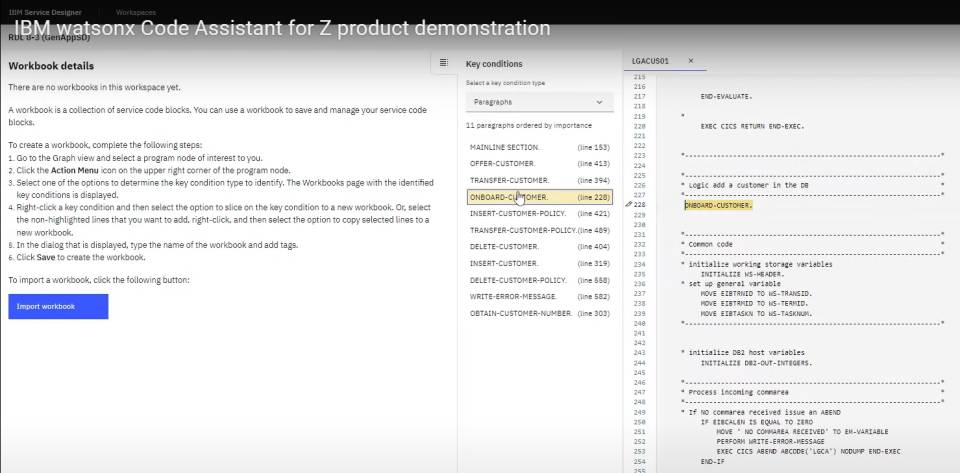Click line number 217 in the gutter
Screen dimensions: 960x473
(x=639, y=97)
